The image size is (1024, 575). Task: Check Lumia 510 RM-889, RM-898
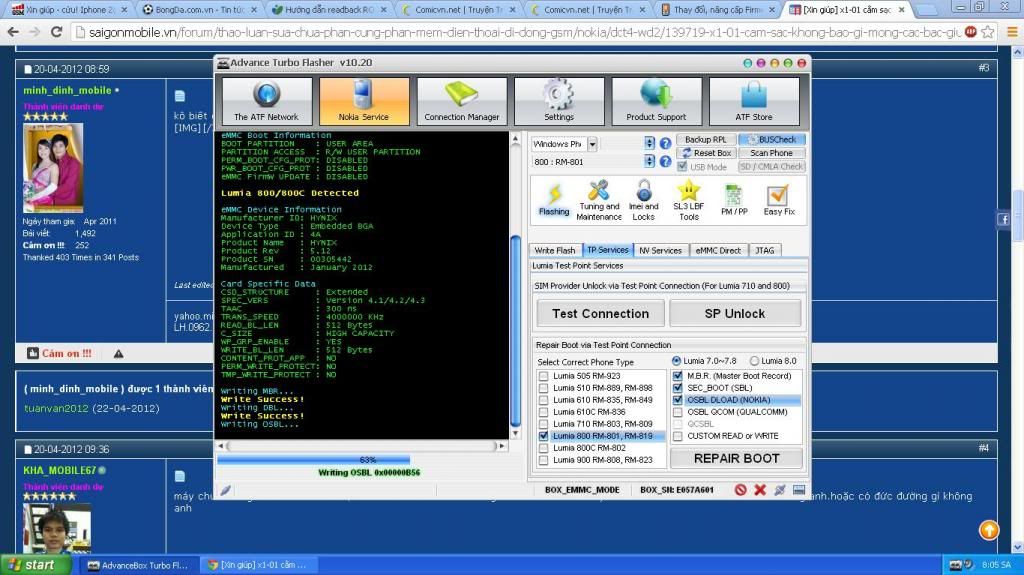[x=543, y=387]
